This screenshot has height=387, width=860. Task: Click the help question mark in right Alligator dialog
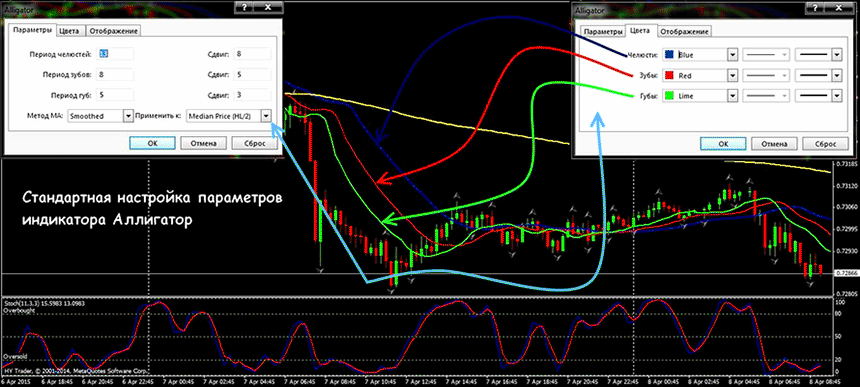pyautogui.click(x=814, y=9)
